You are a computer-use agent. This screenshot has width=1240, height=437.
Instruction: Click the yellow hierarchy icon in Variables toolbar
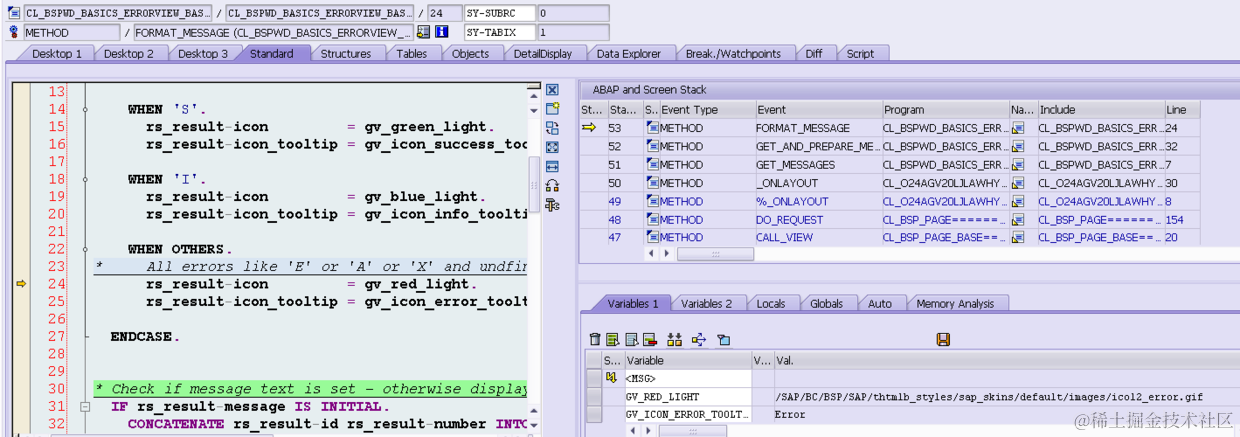coord(674,340)
